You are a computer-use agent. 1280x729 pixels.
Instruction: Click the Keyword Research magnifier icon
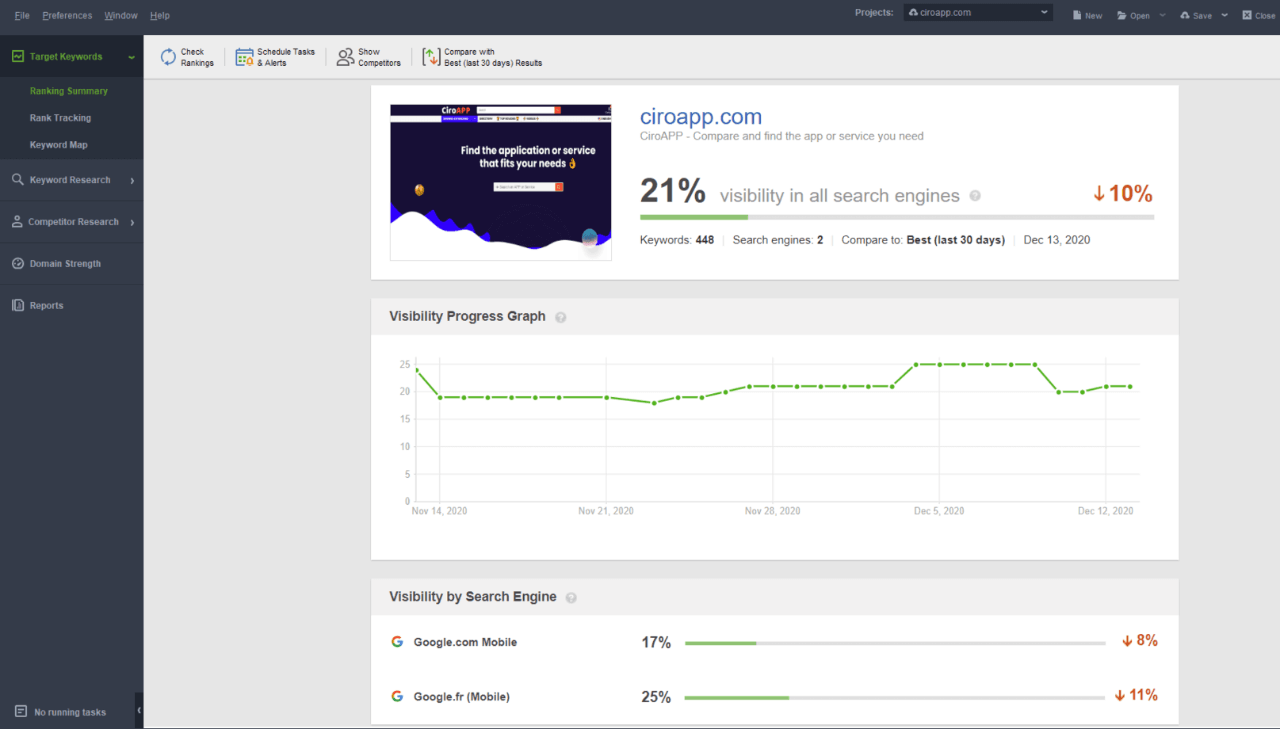pyautogui.click(x=18, y=180)
